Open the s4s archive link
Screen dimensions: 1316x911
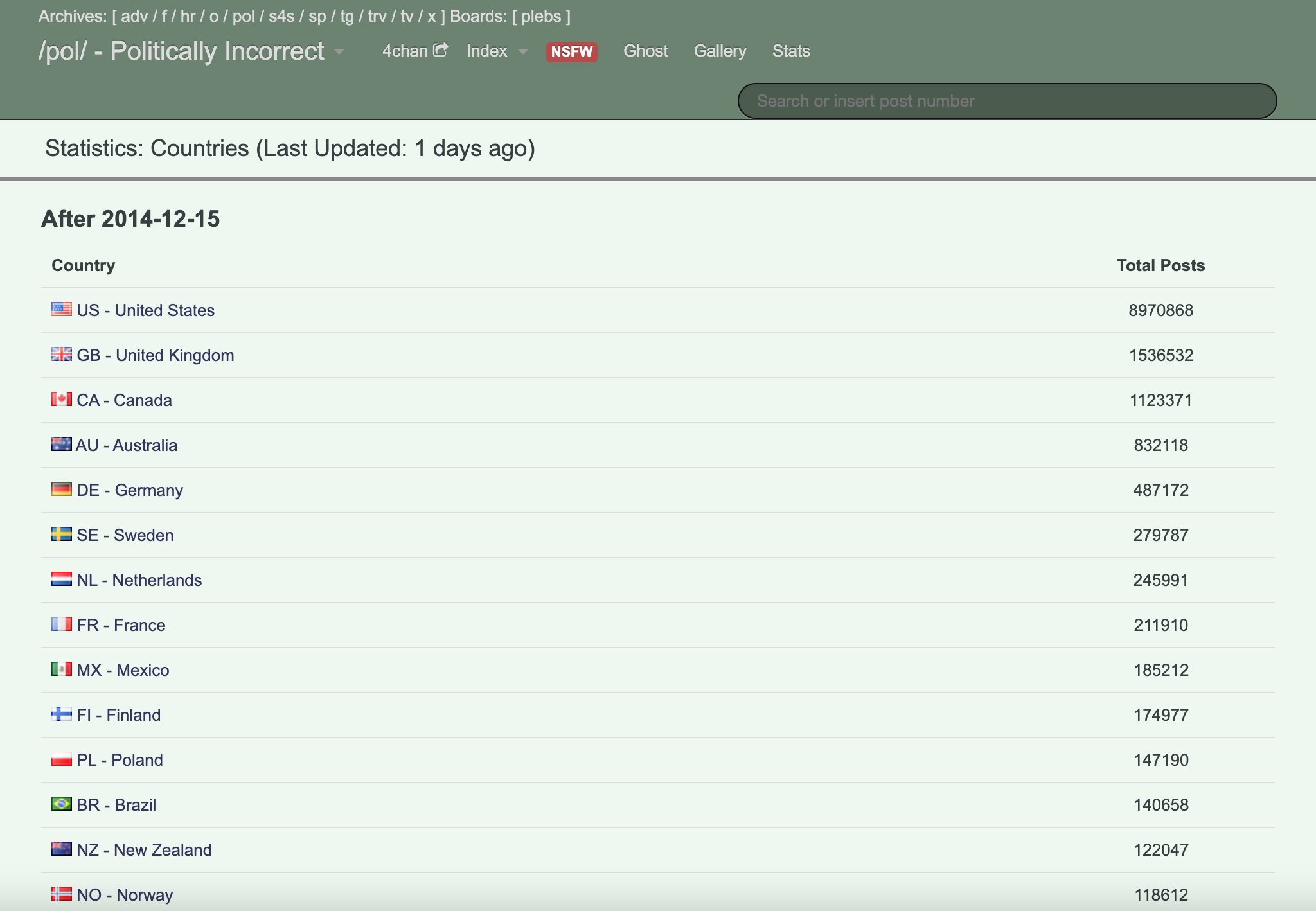(x=281, y=16)
